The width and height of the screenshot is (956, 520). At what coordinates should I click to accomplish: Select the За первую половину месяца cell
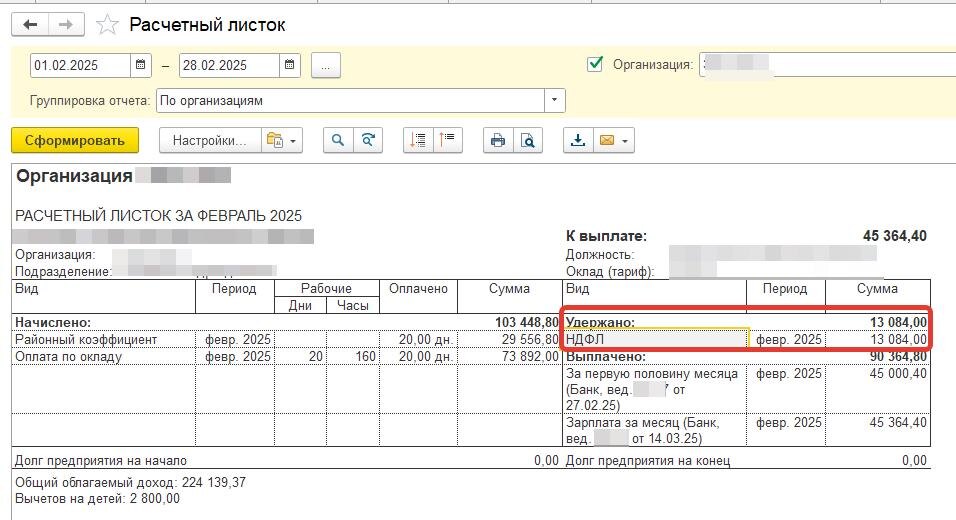coord(655,389)
